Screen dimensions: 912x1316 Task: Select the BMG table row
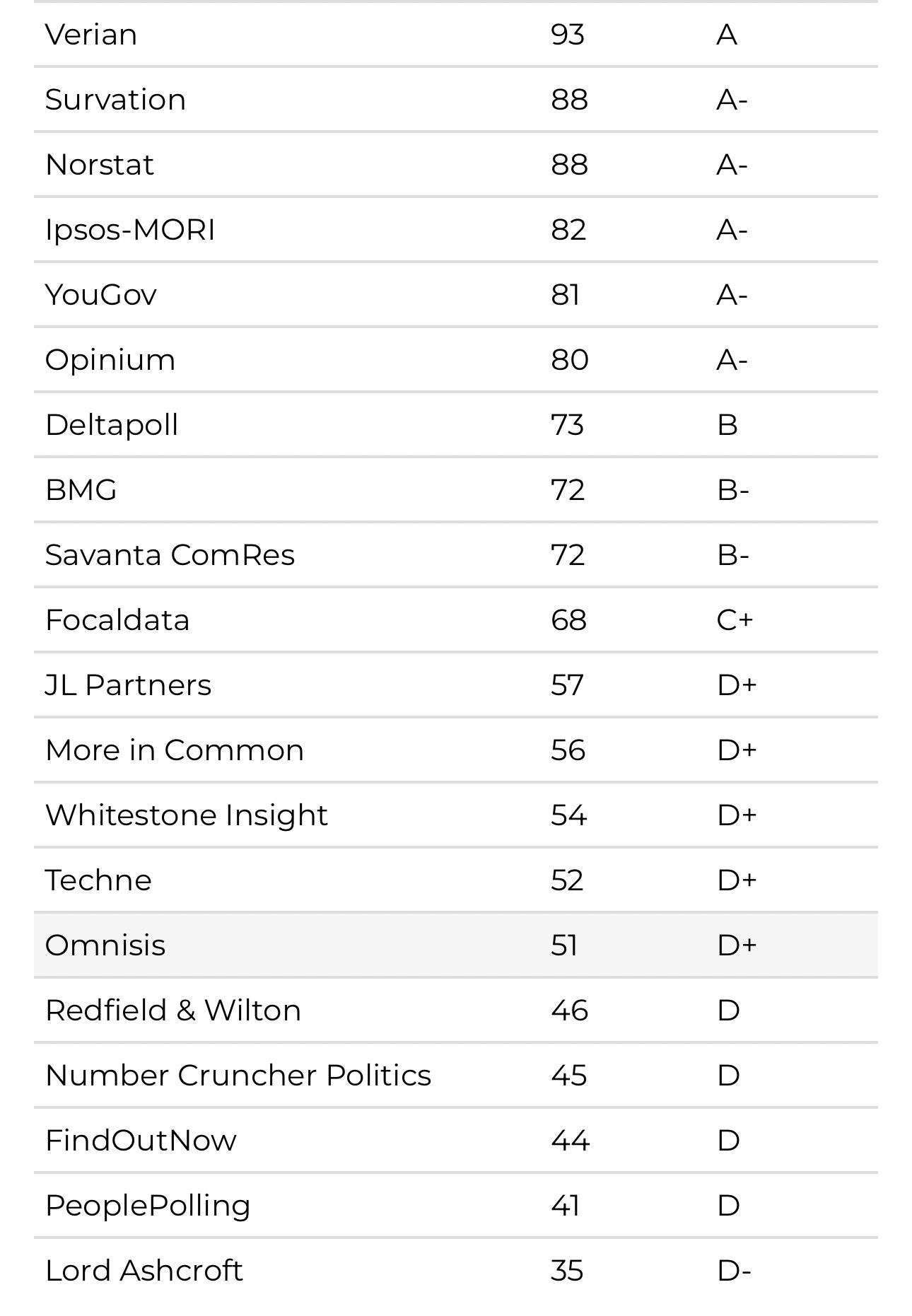coord(455,490)
